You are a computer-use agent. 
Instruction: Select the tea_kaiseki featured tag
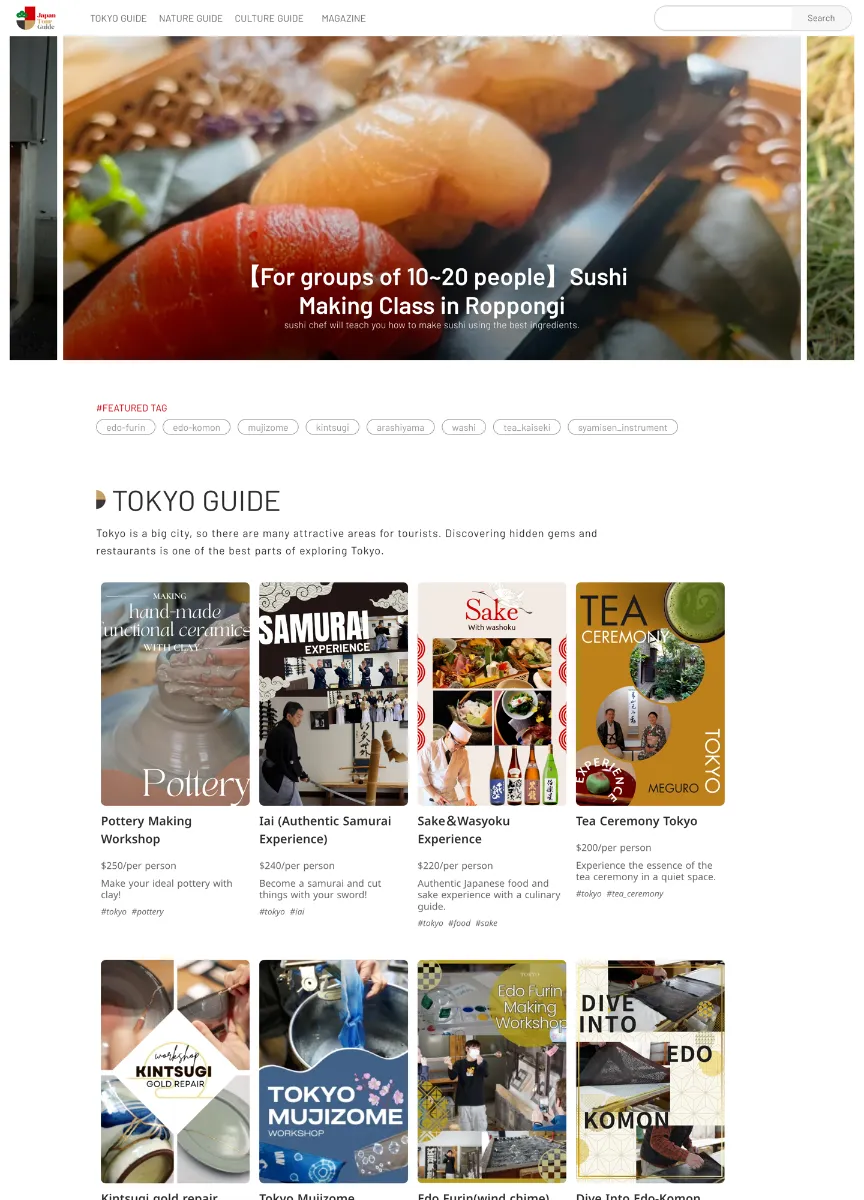[526, 427]
